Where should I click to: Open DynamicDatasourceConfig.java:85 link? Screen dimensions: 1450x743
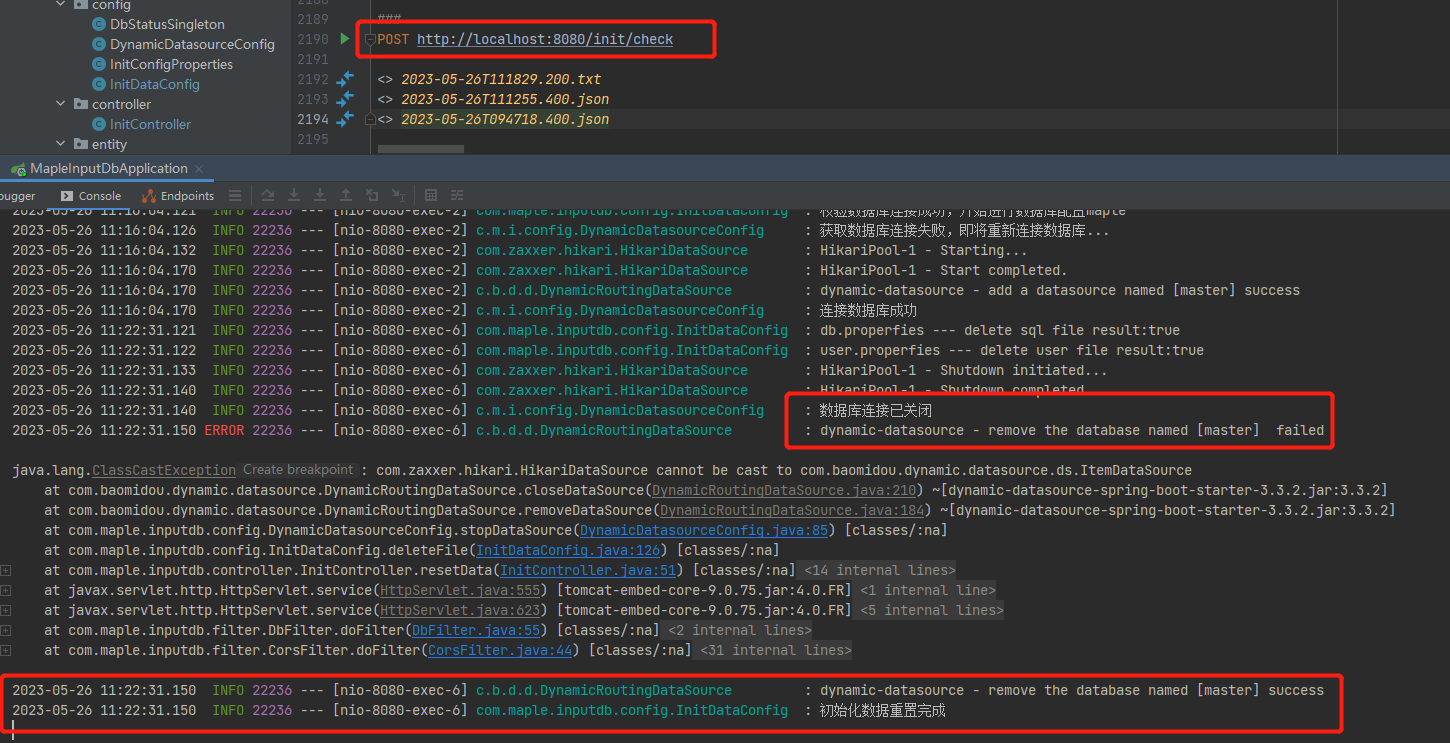point(703,530)
